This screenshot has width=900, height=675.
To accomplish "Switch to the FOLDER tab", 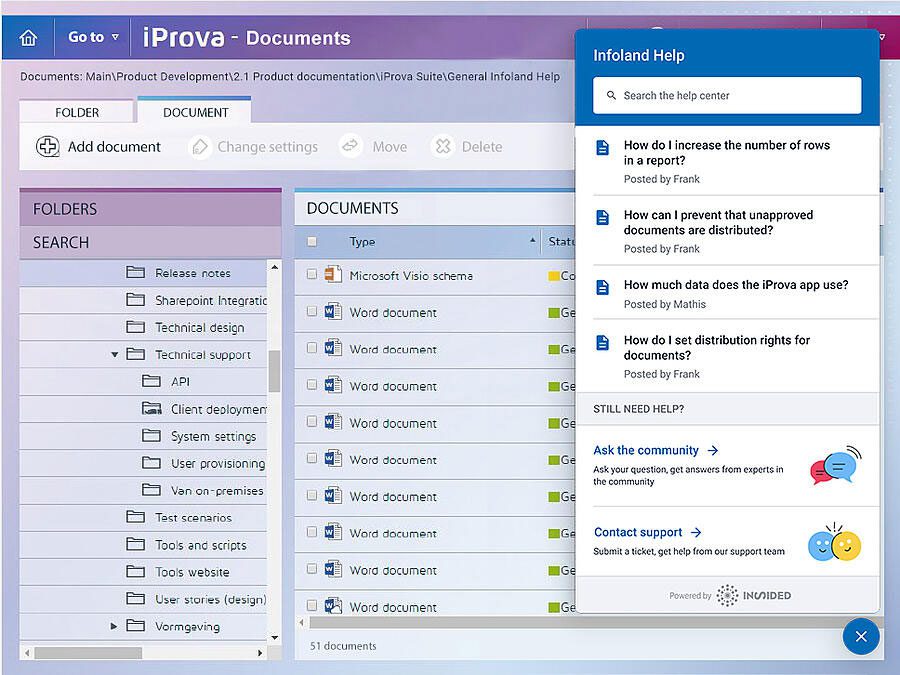I will [77, 112].
